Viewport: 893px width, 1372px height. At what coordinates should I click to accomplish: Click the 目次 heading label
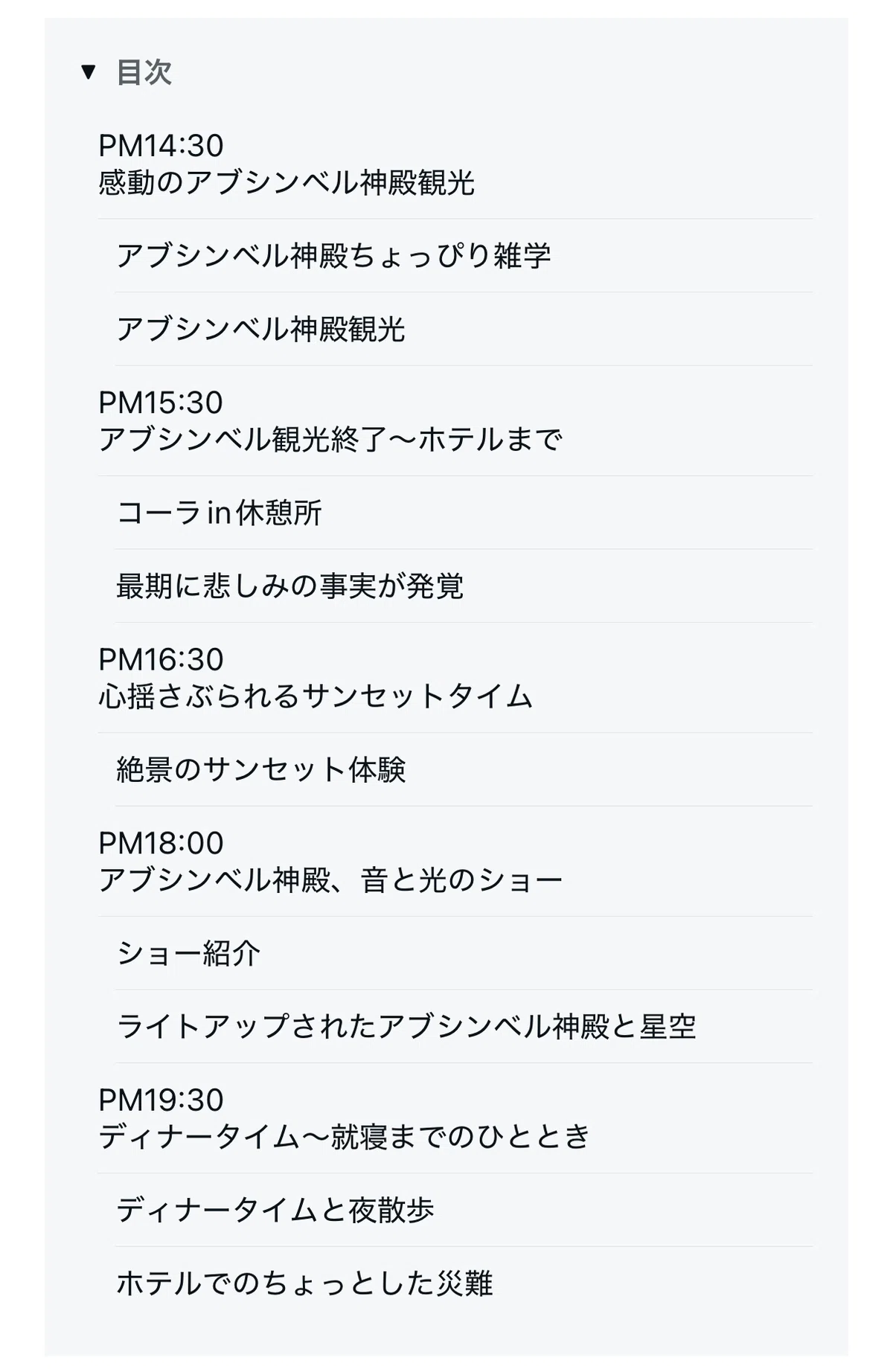(x=144, y=72)
